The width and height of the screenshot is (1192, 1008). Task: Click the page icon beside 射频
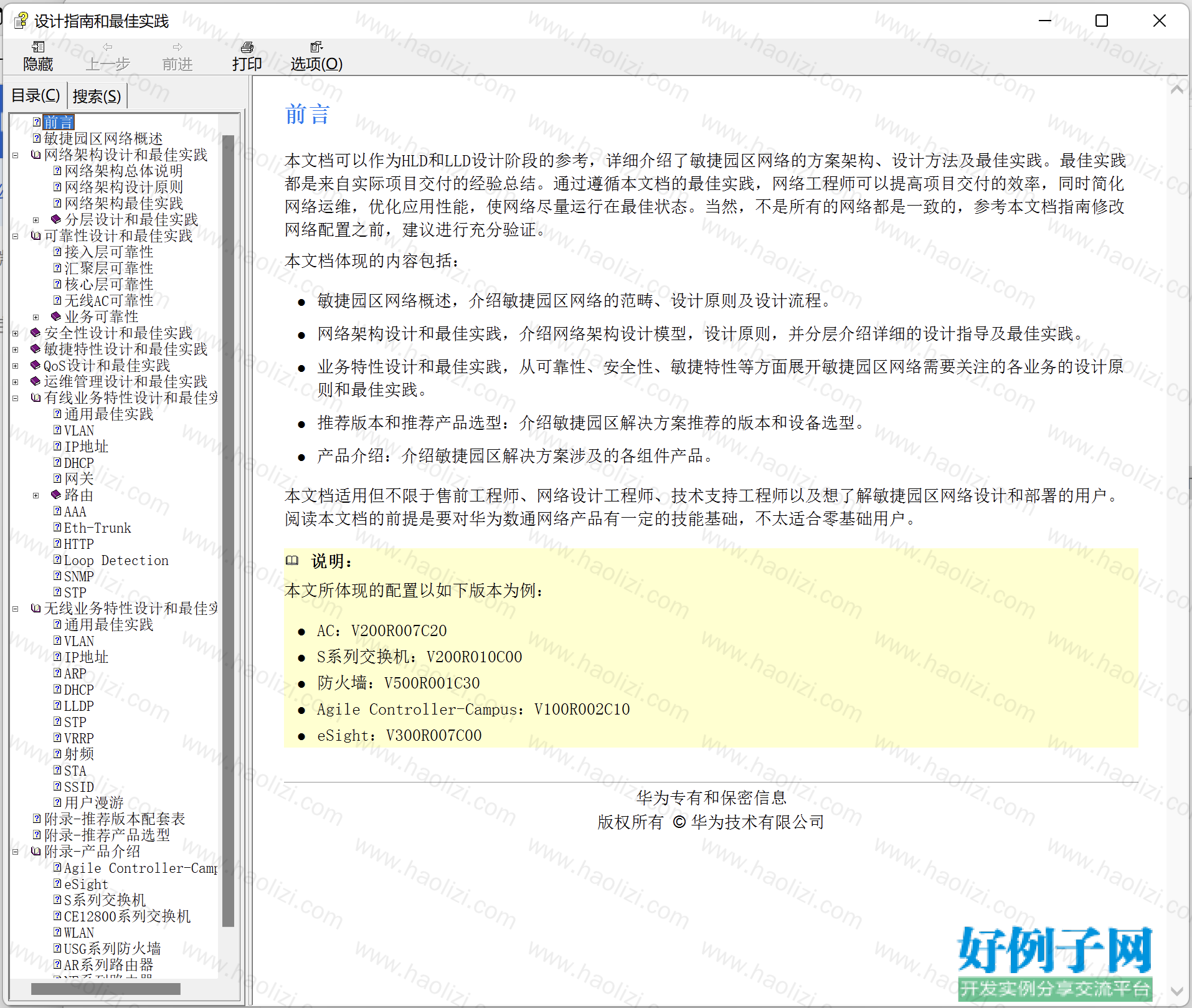coord(57,754)
